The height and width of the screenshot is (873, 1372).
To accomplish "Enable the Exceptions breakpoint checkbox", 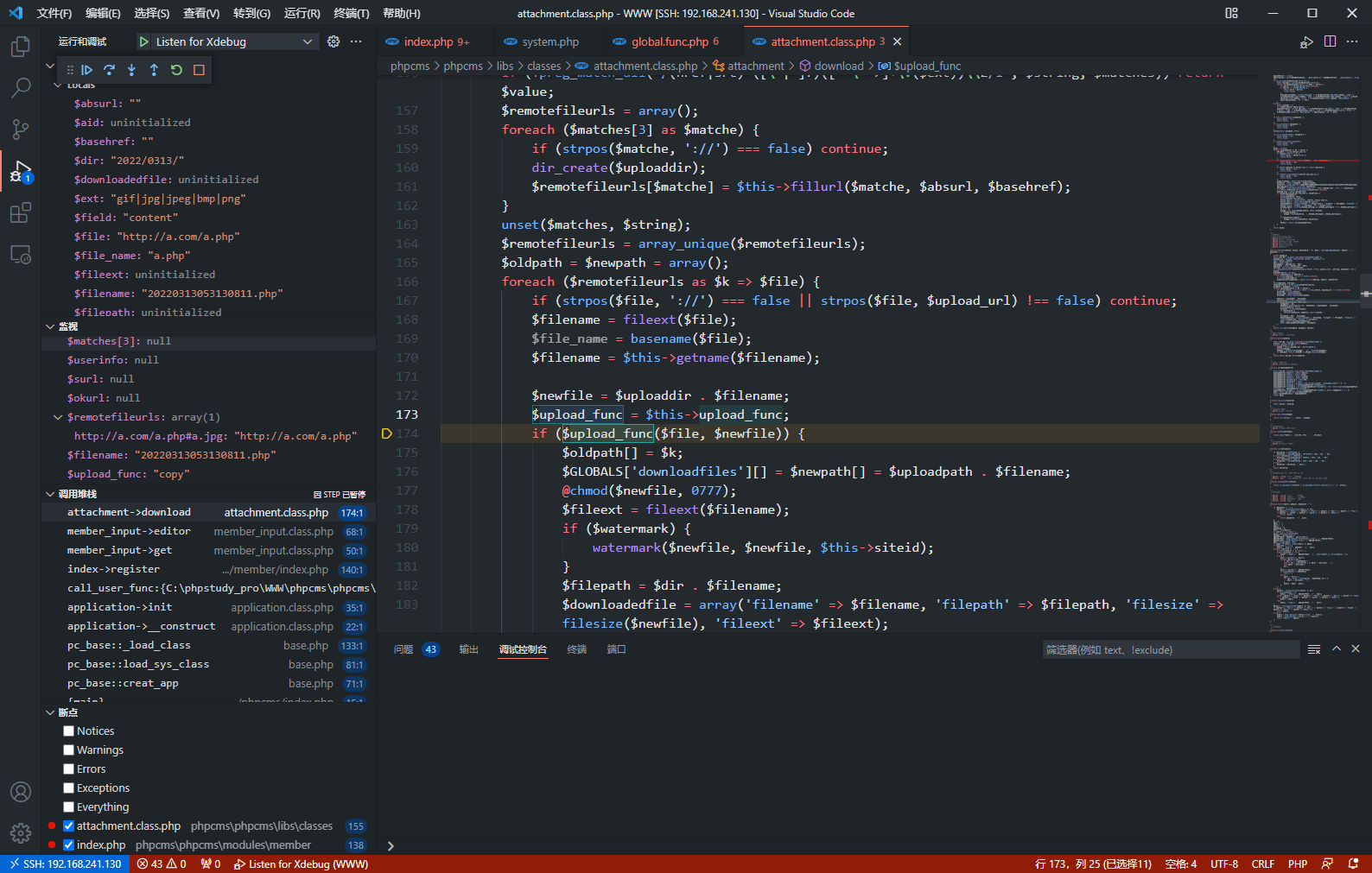I will tap(69, 788).
